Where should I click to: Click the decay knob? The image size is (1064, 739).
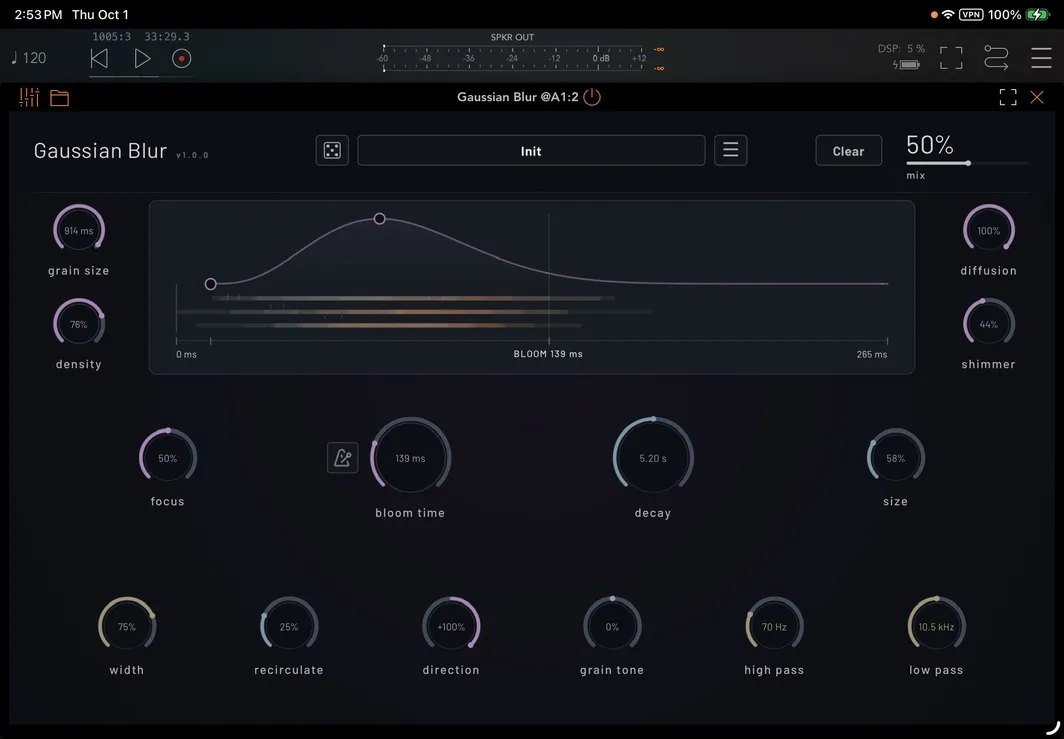click(653, 458)
